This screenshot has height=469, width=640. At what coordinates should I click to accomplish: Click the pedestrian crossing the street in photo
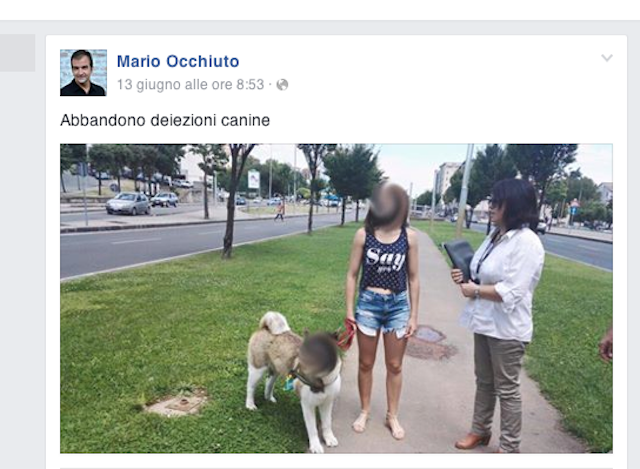(280, 211)
